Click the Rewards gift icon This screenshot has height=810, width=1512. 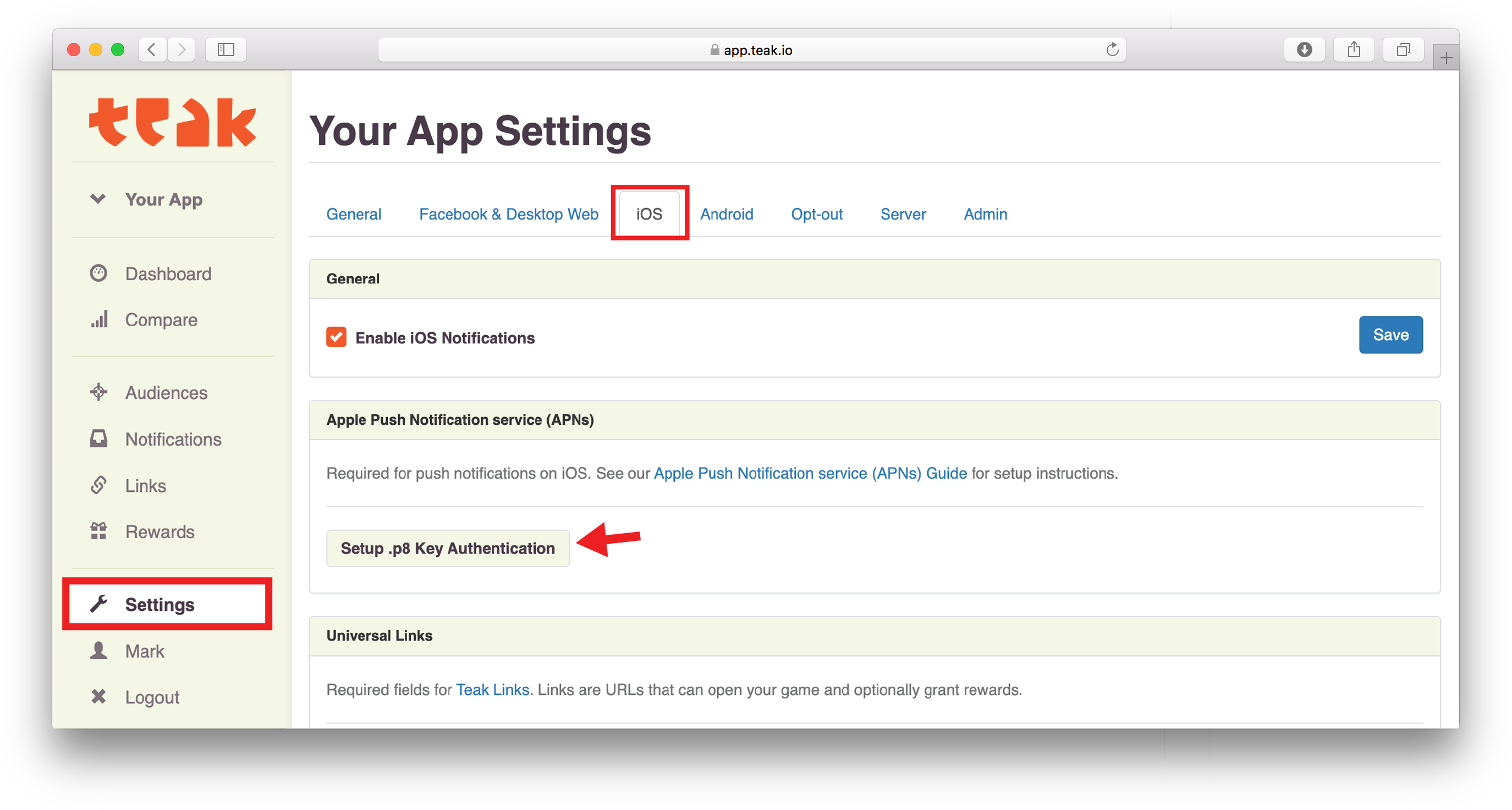click(98, 531)
